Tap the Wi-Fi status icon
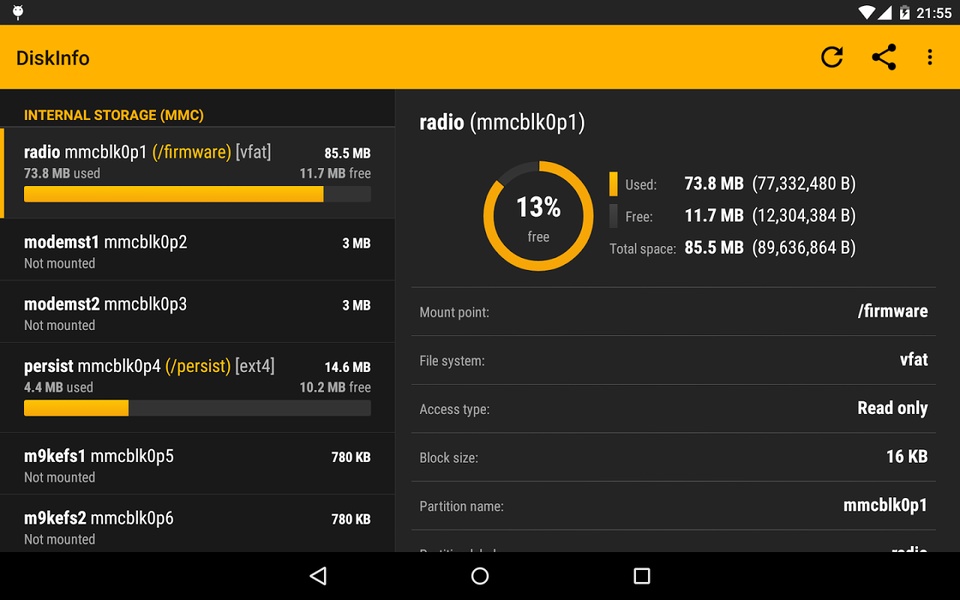This screenshot has width=960, height=600. 867,12
